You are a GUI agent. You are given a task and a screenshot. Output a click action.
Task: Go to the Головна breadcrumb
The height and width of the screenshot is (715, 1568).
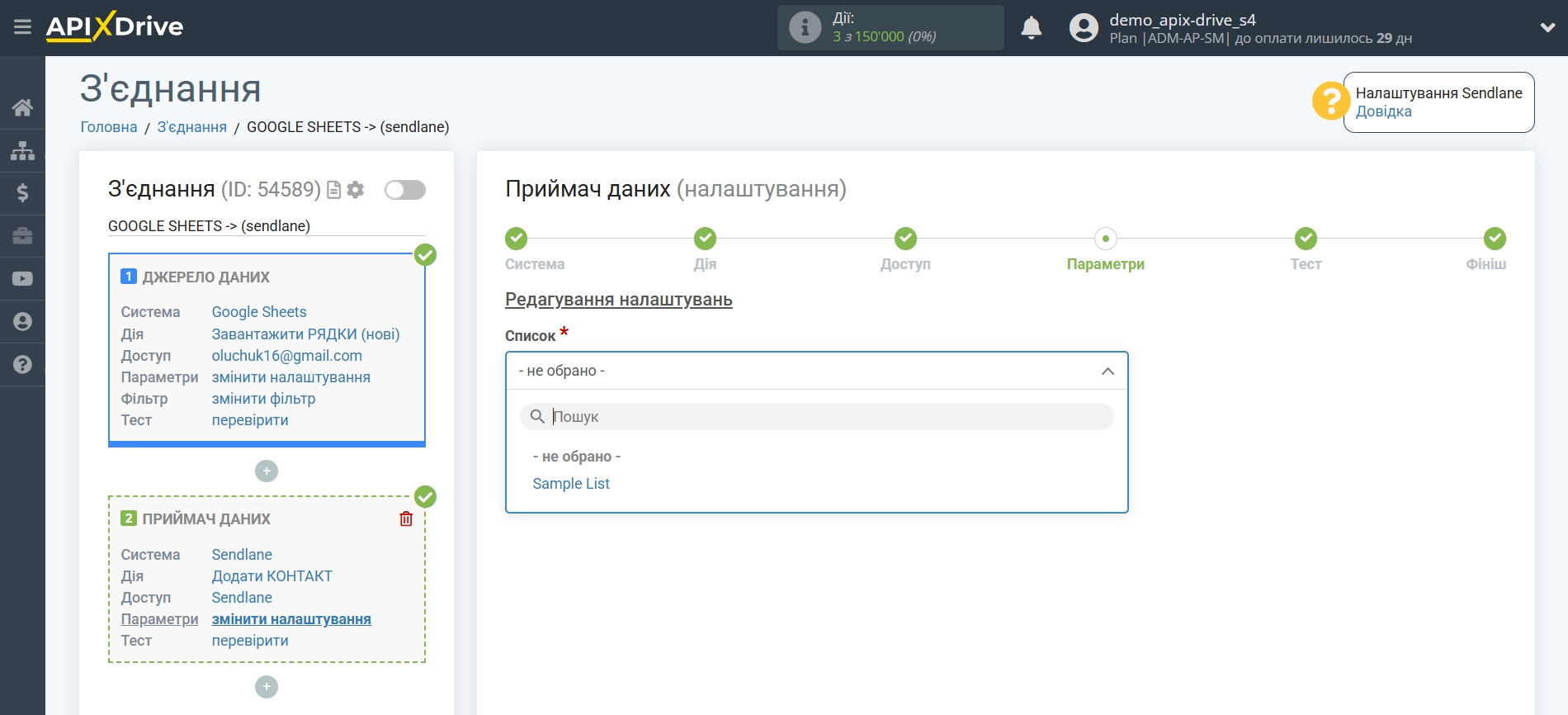point(109,127)
